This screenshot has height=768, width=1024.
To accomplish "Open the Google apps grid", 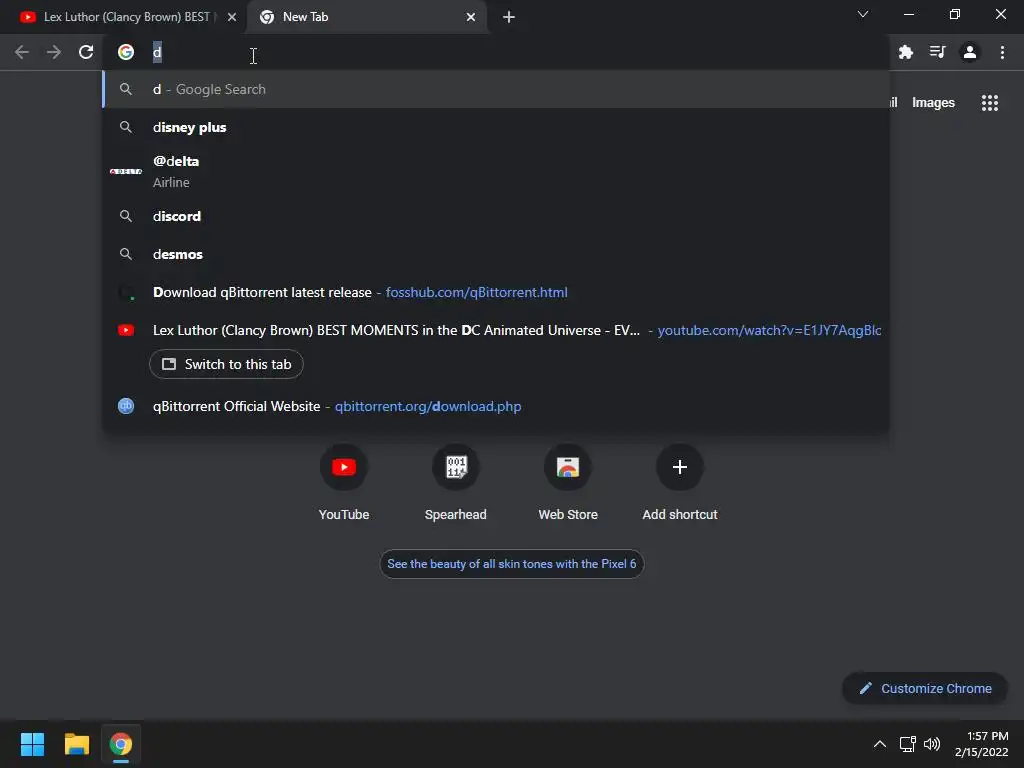I will [990, 103].
